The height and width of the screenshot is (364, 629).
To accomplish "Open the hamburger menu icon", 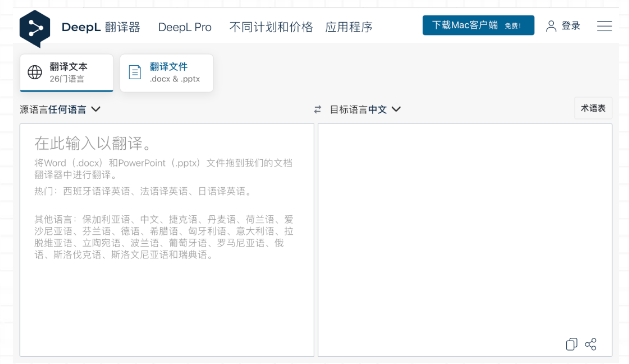I will tap(604, 26).
